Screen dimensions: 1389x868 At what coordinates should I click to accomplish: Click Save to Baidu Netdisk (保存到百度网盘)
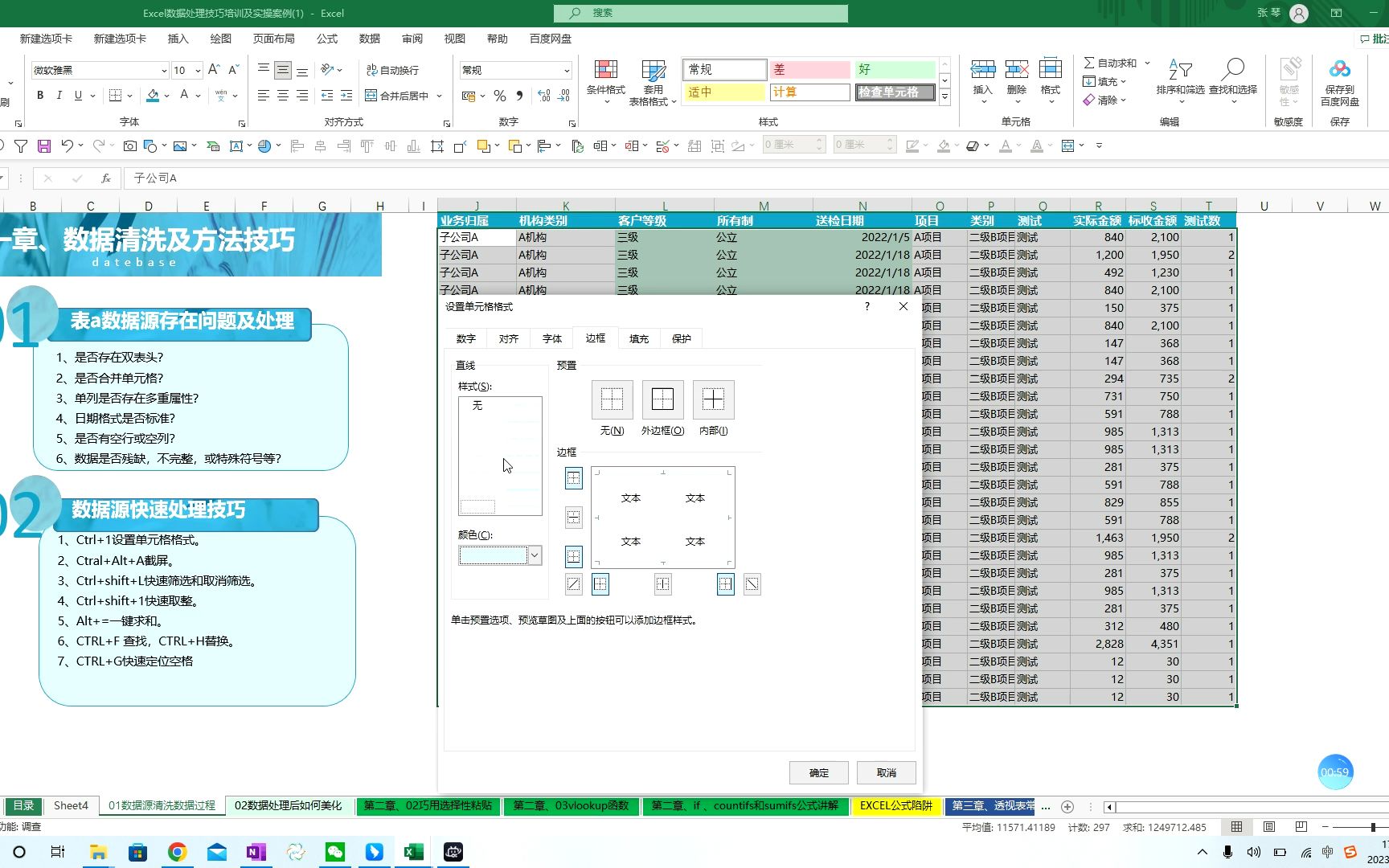(x=1340, y=82)
